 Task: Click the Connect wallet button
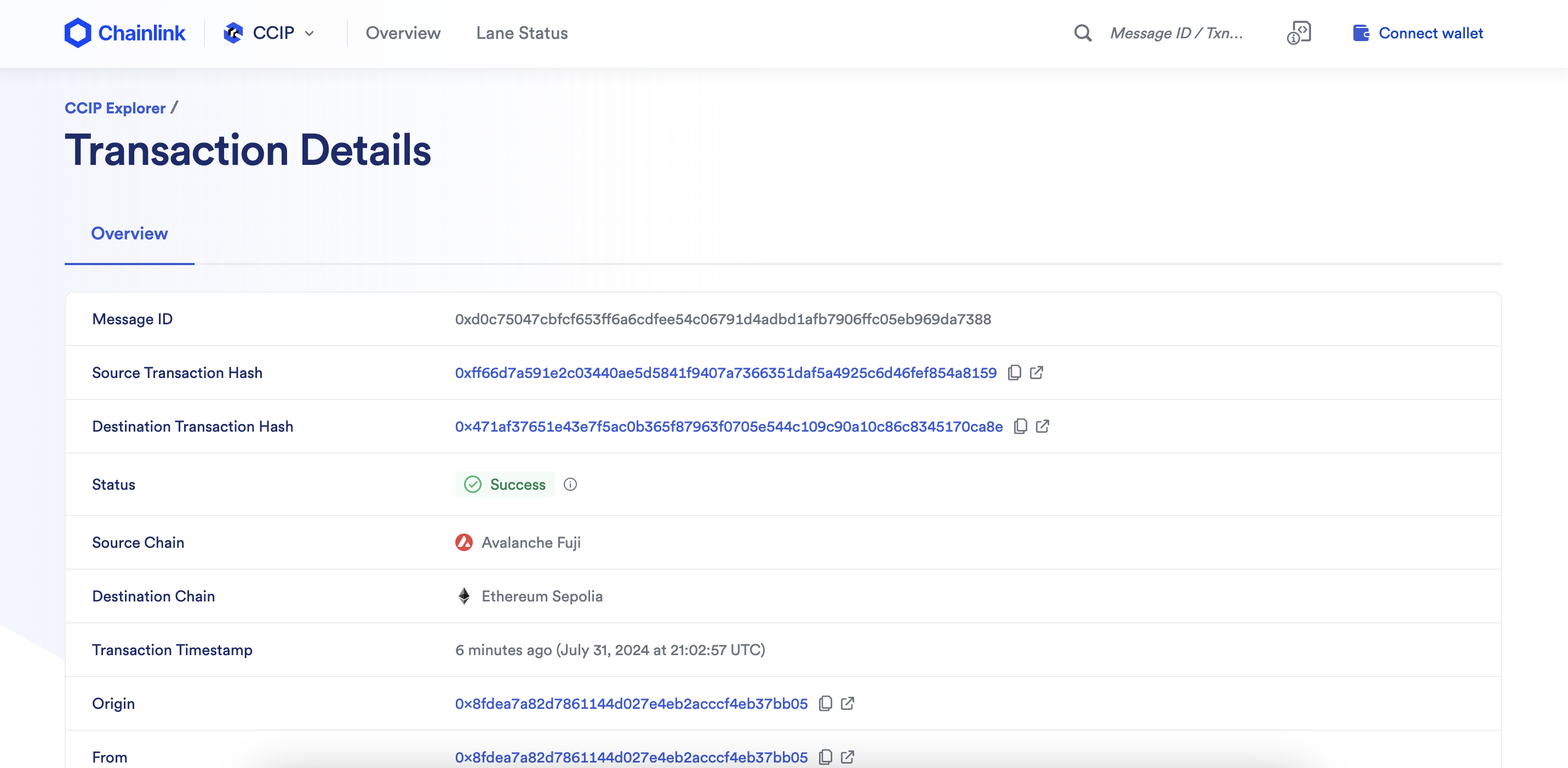click(x=1418, y=33)
